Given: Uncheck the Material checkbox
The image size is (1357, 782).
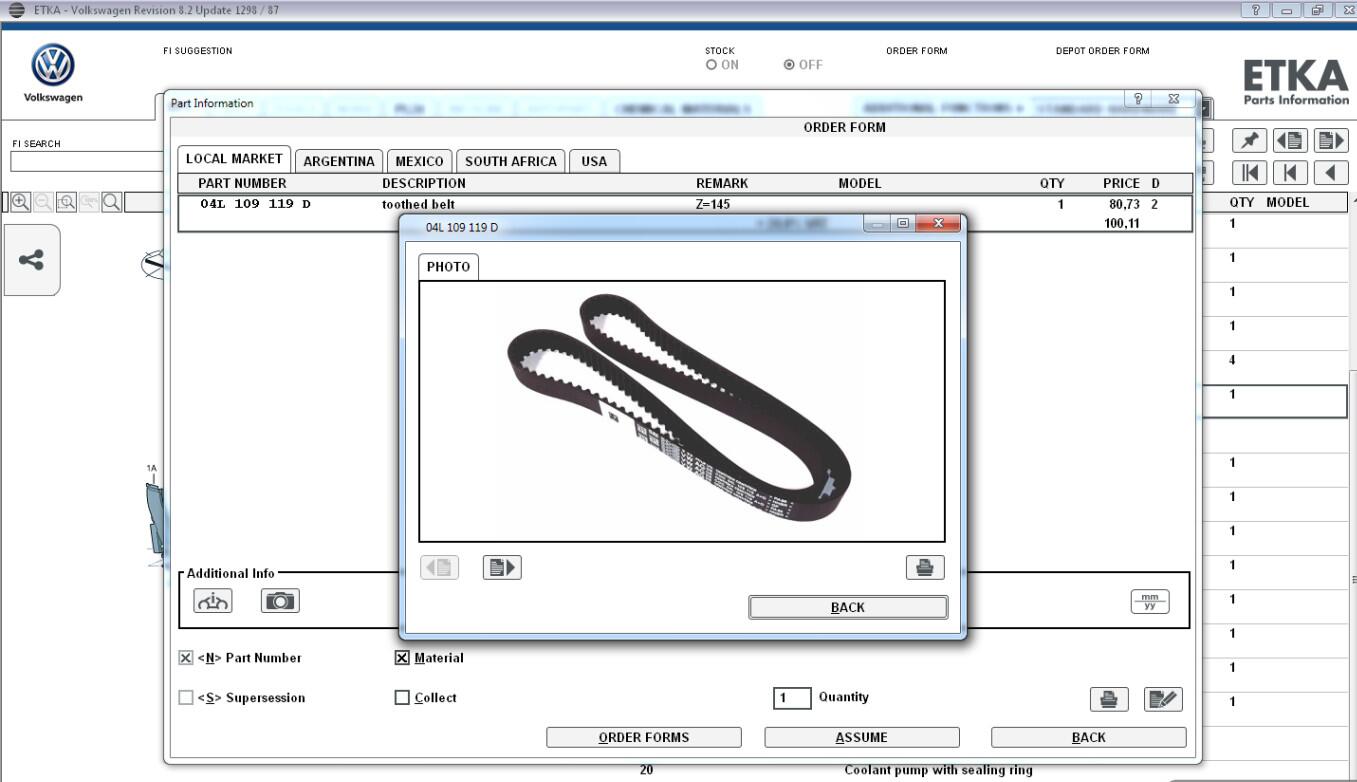Looking at the screenshot, I should click(402, 658).
